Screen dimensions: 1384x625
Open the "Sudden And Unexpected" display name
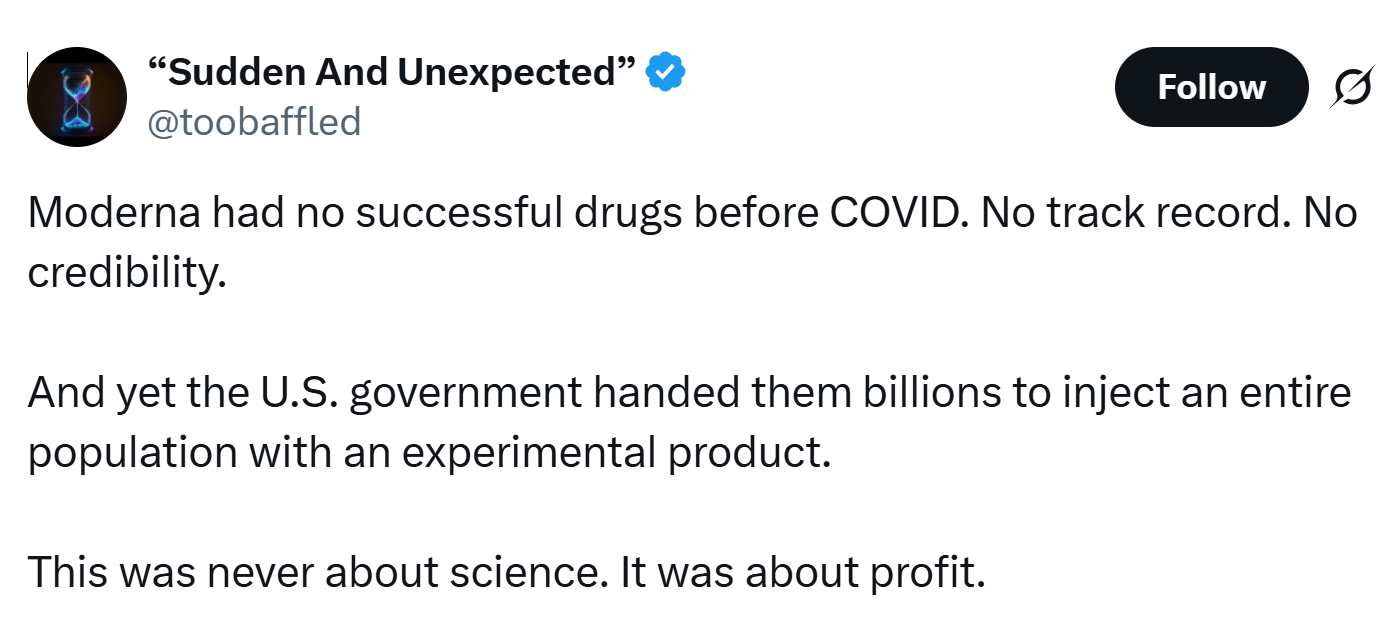coord(391,72)
